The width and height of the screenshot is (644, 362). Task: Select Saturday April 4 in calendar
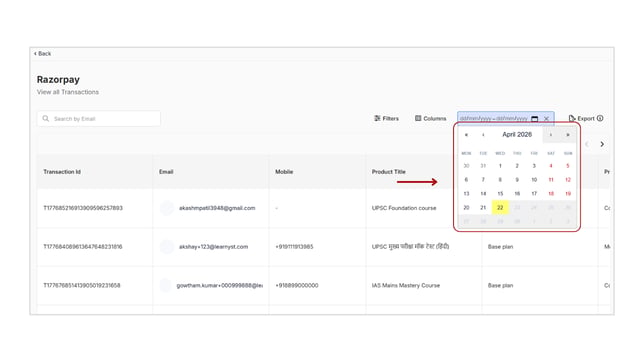click(551, 166)
